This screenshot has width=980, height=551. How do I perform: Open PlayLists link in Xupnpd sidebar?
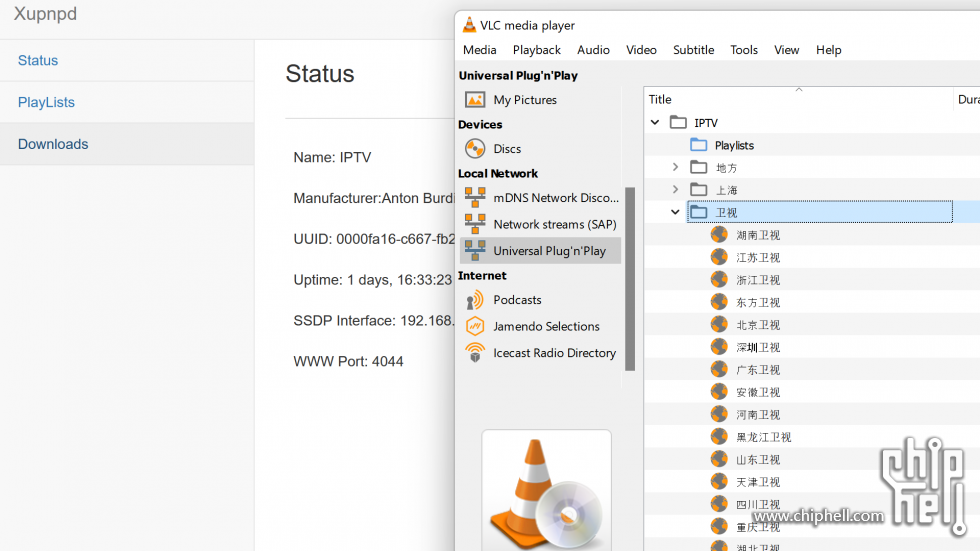46,102
